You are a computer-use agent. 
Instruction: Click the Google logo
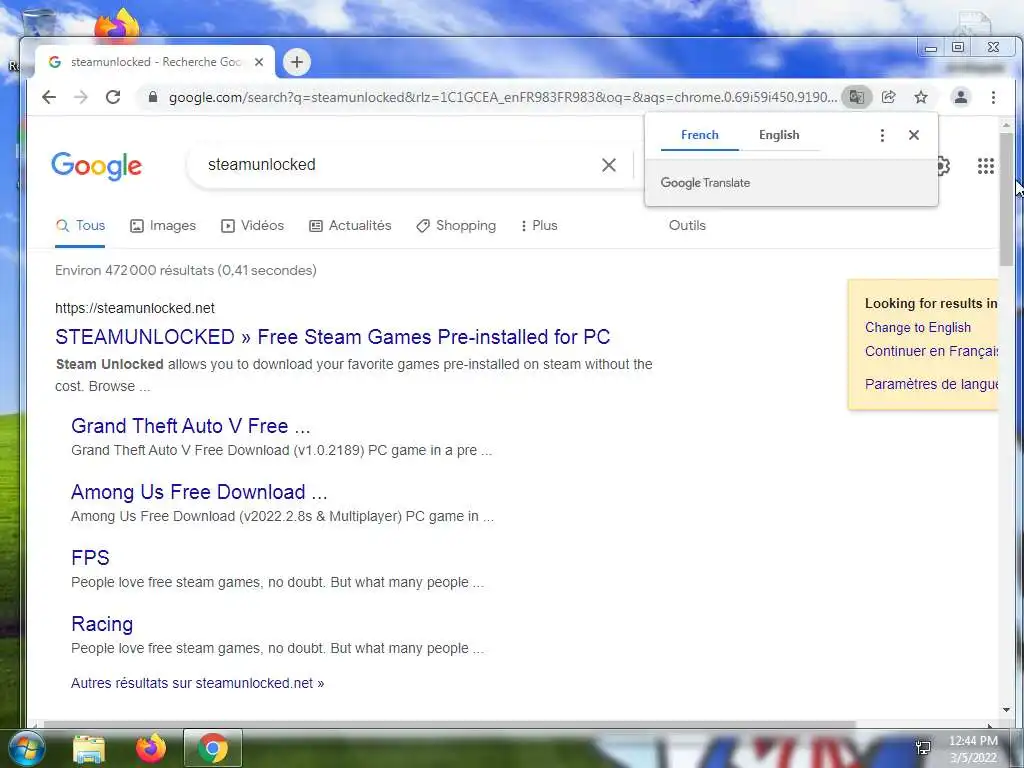96,166
